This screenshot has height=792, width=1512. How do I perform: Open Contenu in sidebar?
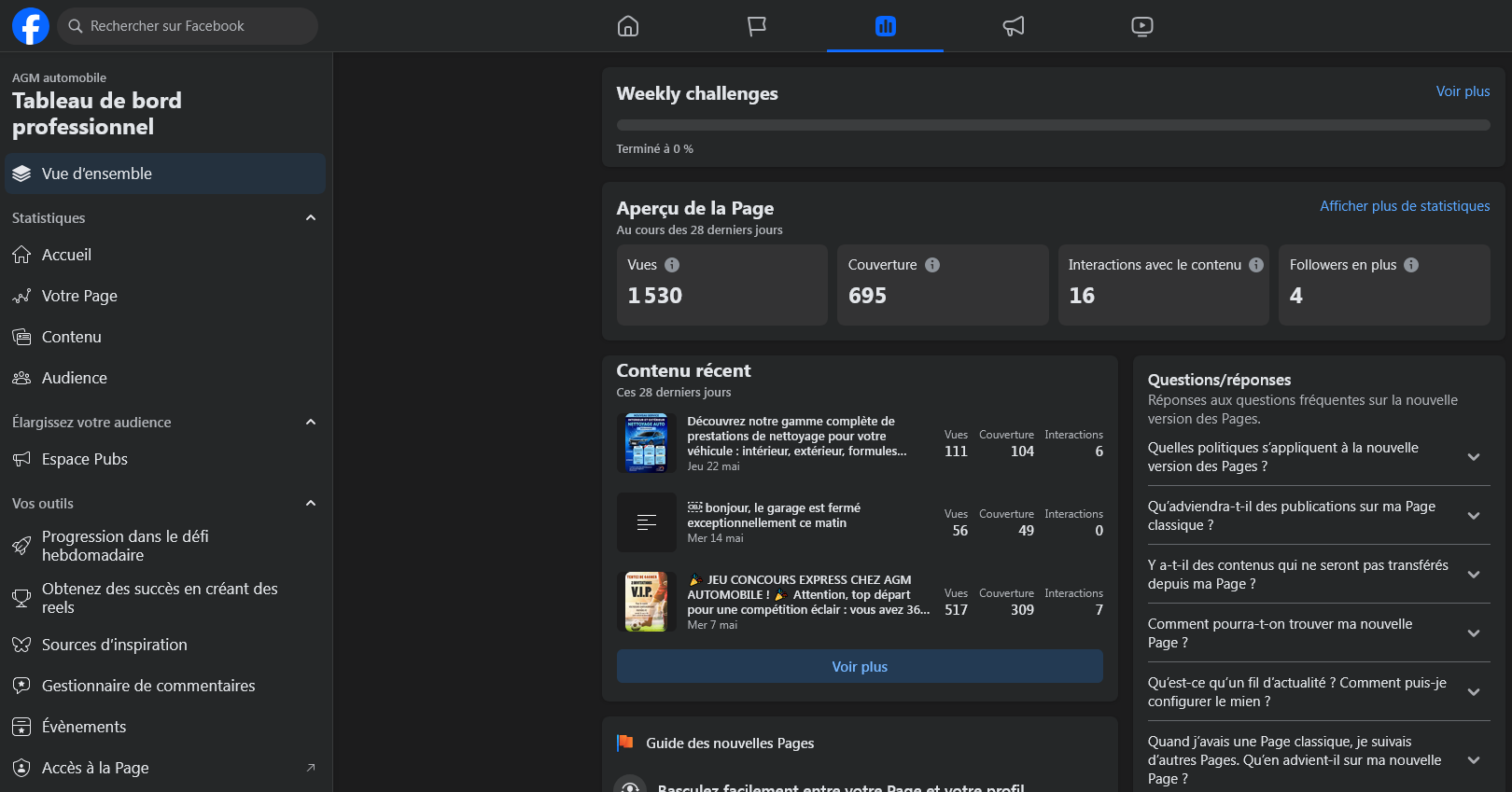coord(165,337)
